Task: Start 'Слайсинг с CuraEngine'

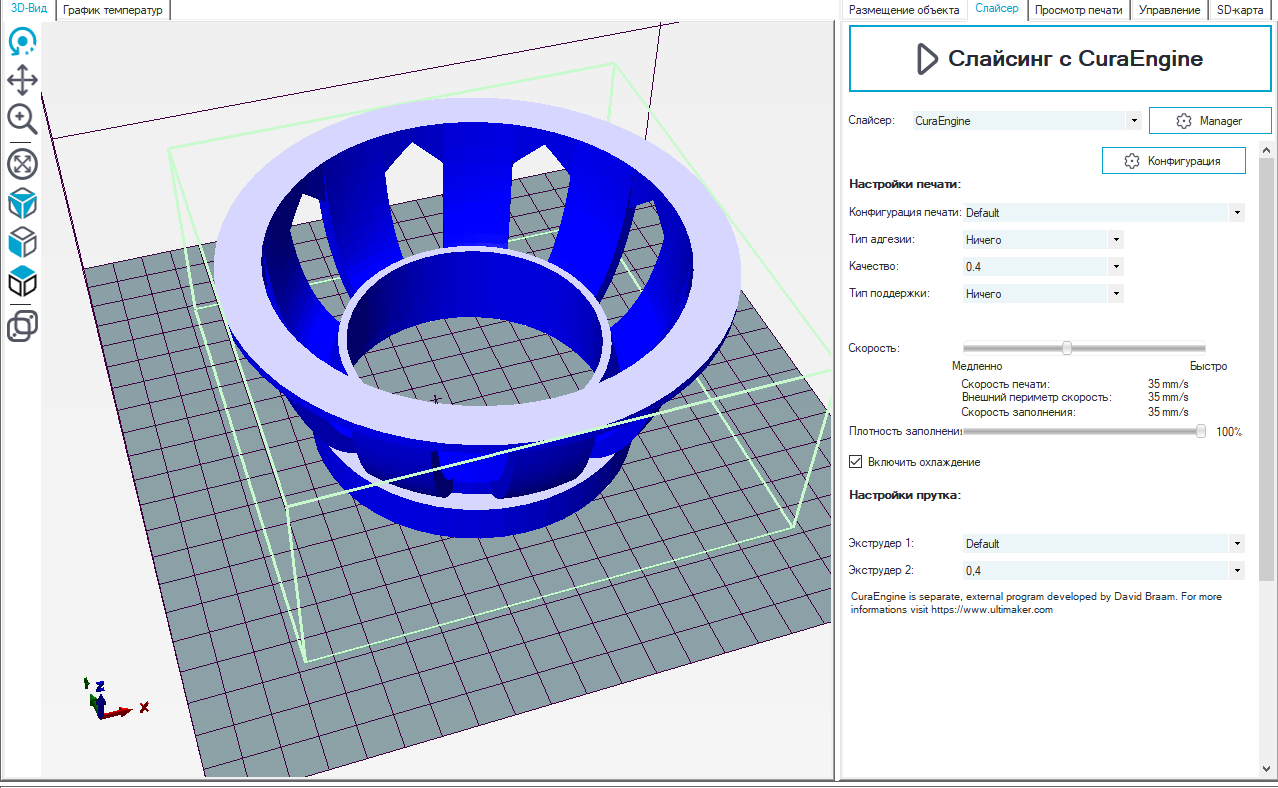Action: 1059,59
